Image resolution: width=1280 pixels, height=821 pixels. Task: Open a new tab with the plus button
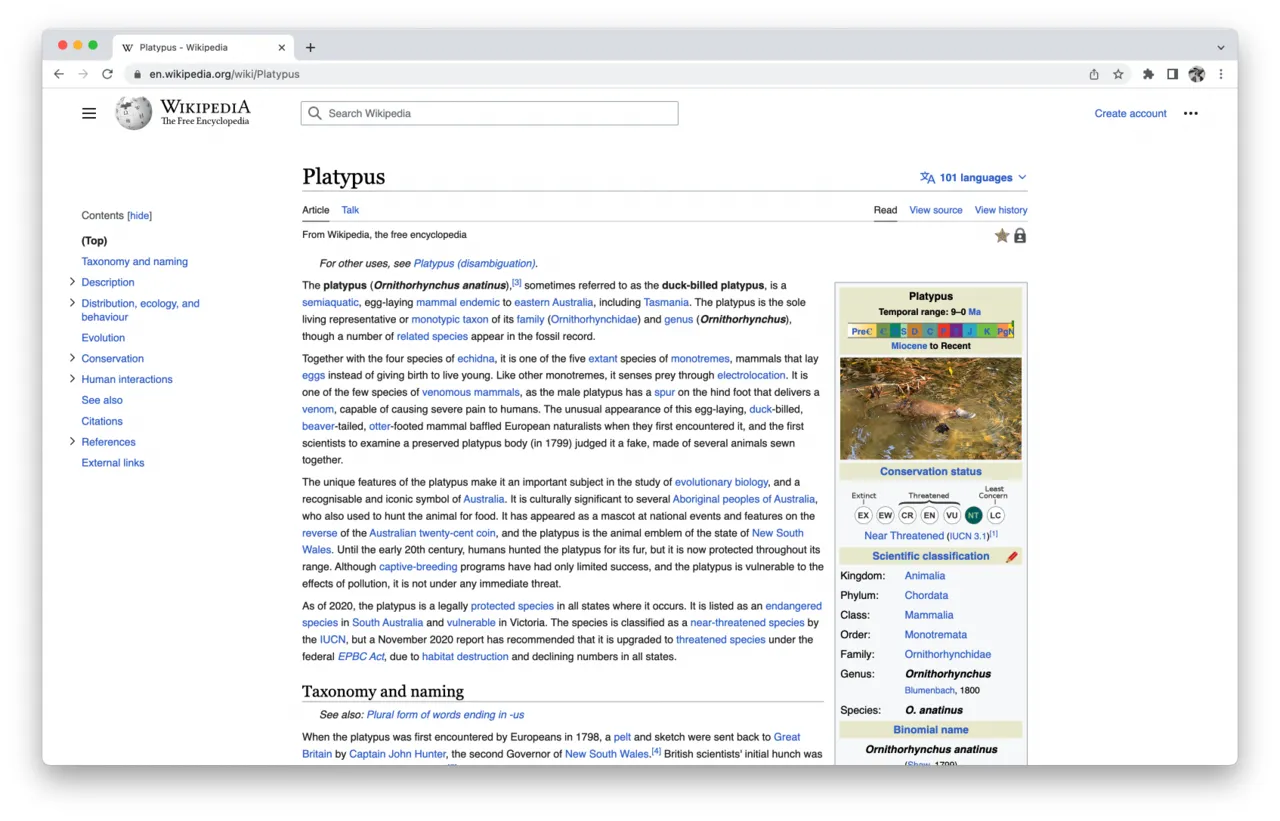[x=310, y=47]
